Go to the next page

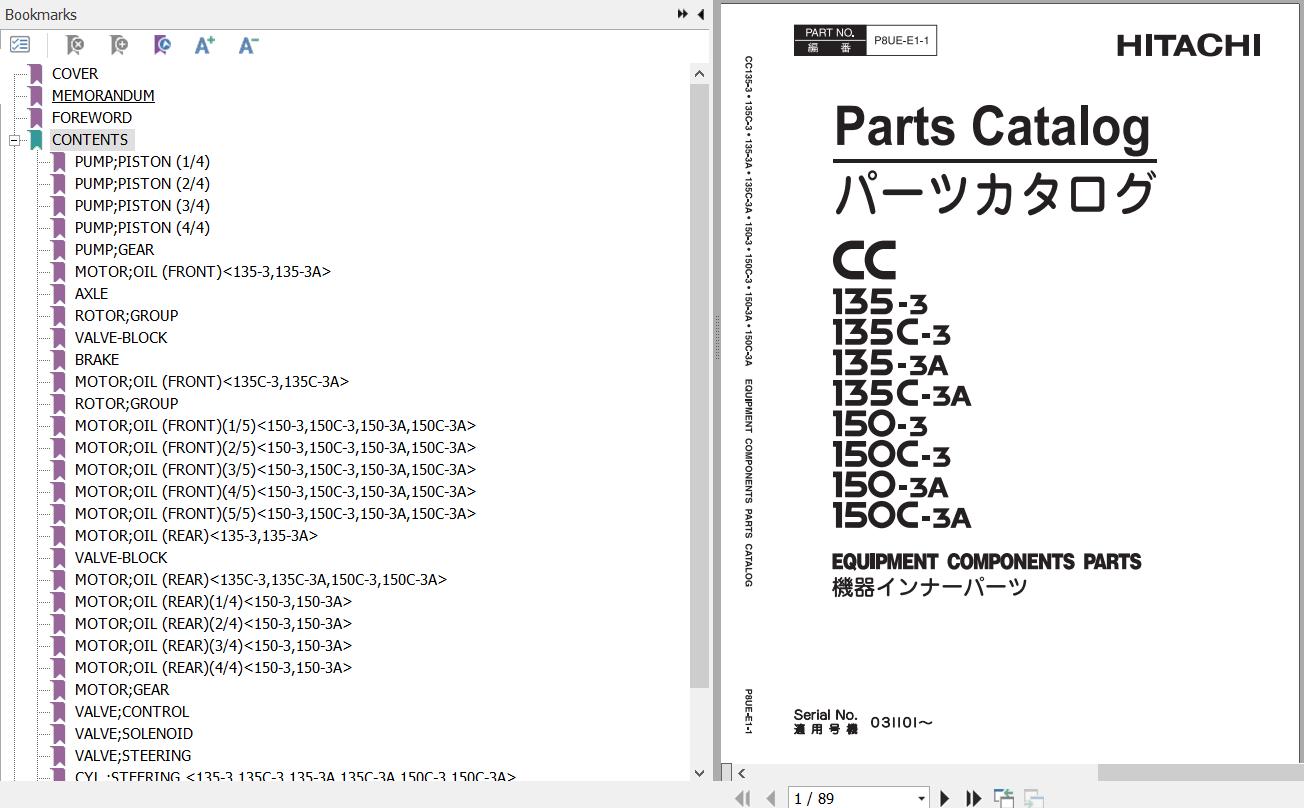pos(945,798)
